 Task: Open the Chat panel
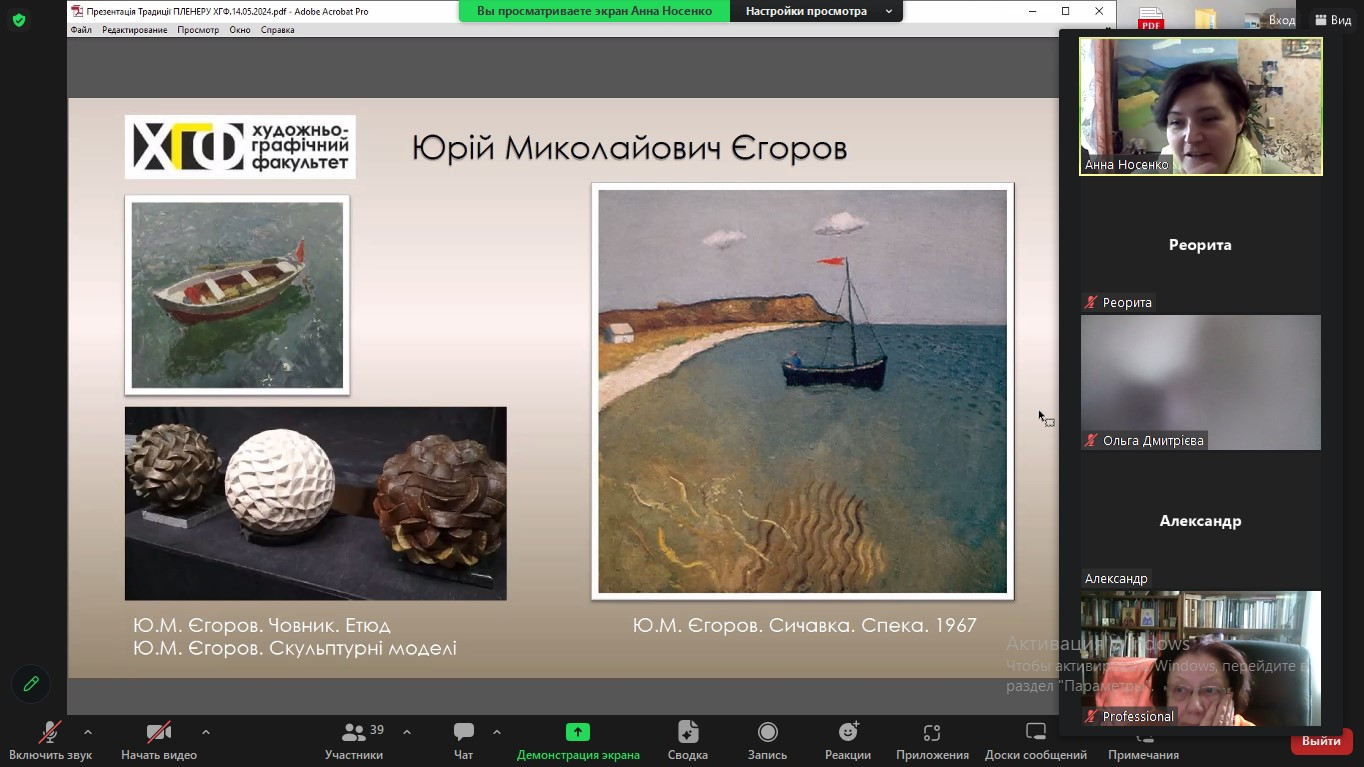click(463, 733)
